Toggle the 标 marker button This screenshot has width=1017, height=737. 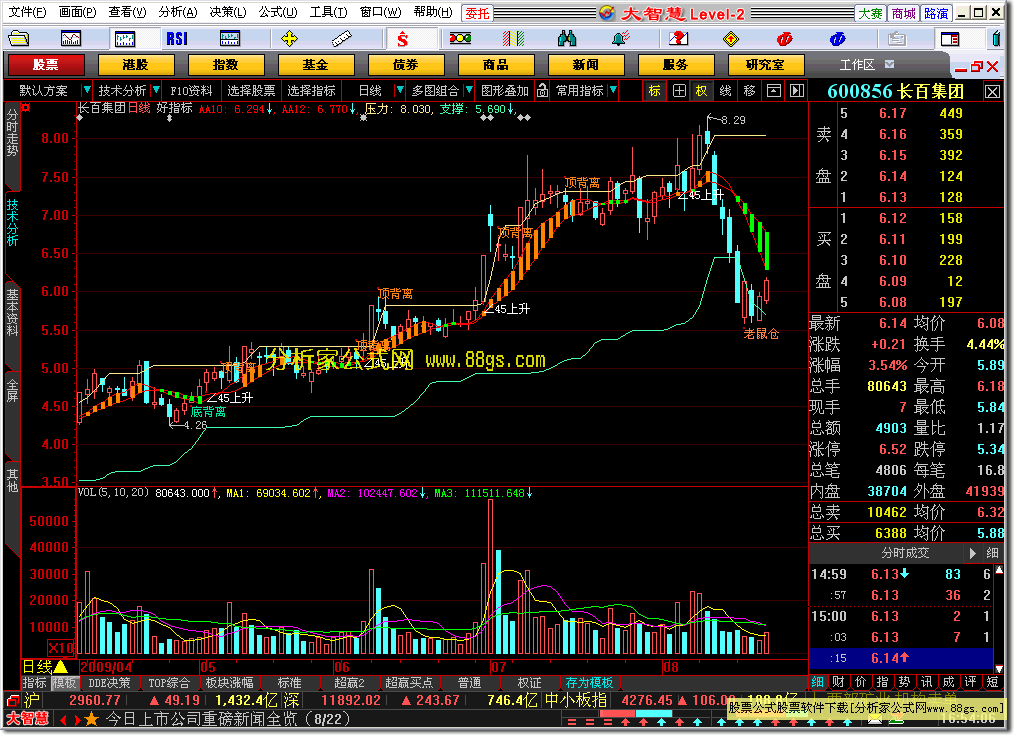pos(654,90)
